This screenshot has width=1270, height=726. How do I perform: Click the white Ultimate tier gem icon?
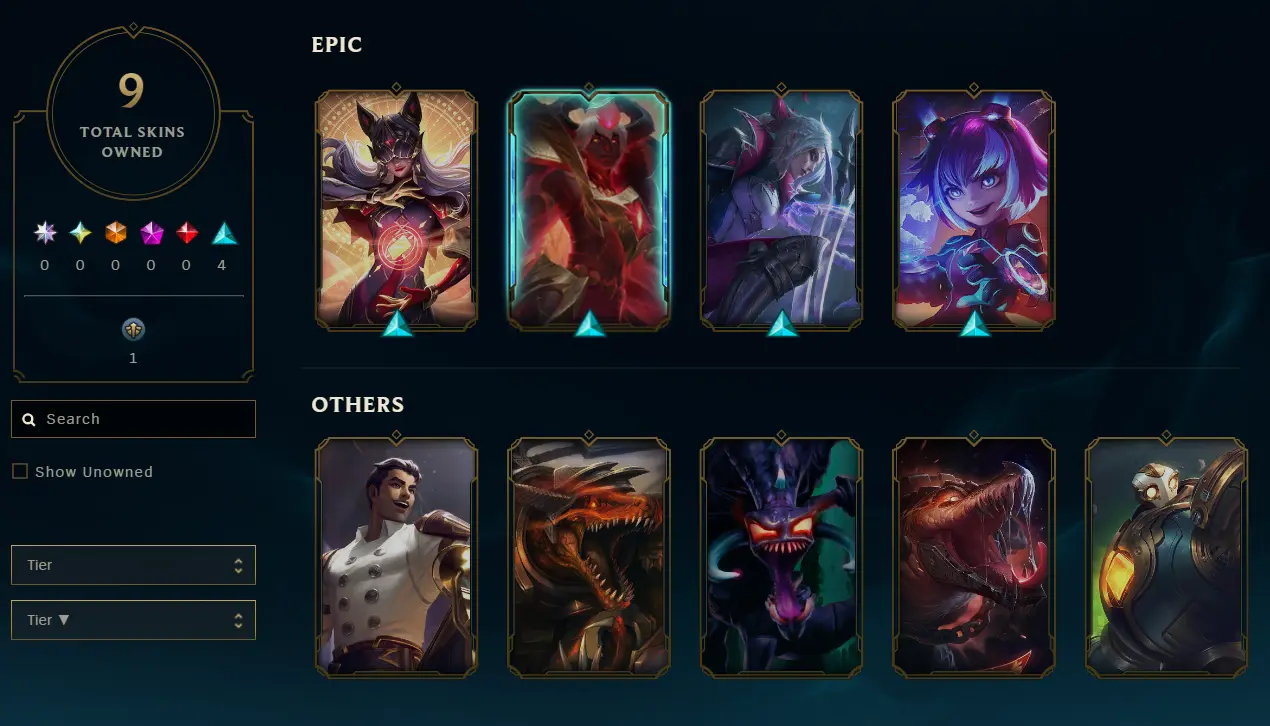coord(44,233)
